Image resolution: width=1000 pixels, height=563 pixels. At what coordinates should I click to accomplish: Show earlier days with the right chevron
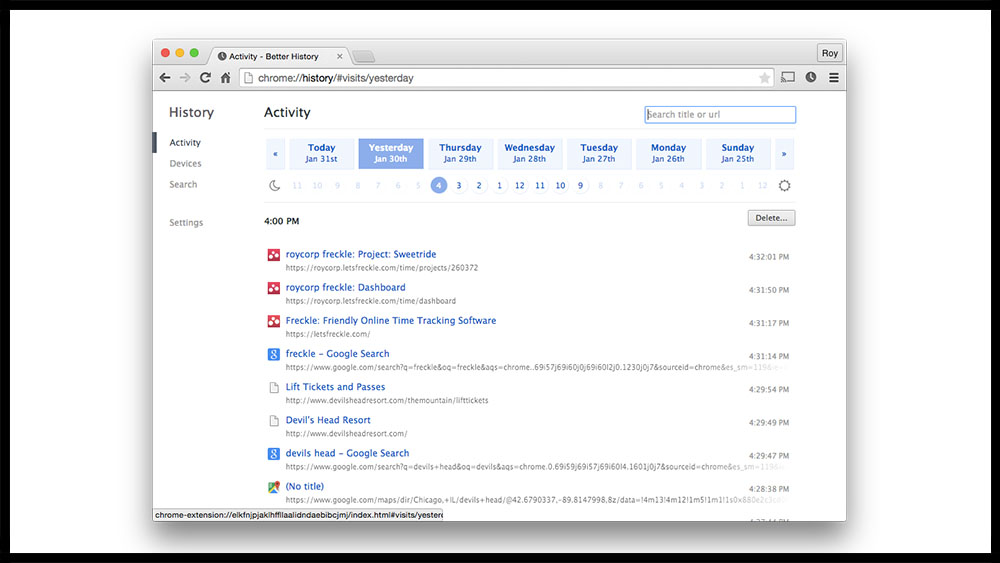pos(784,154)
